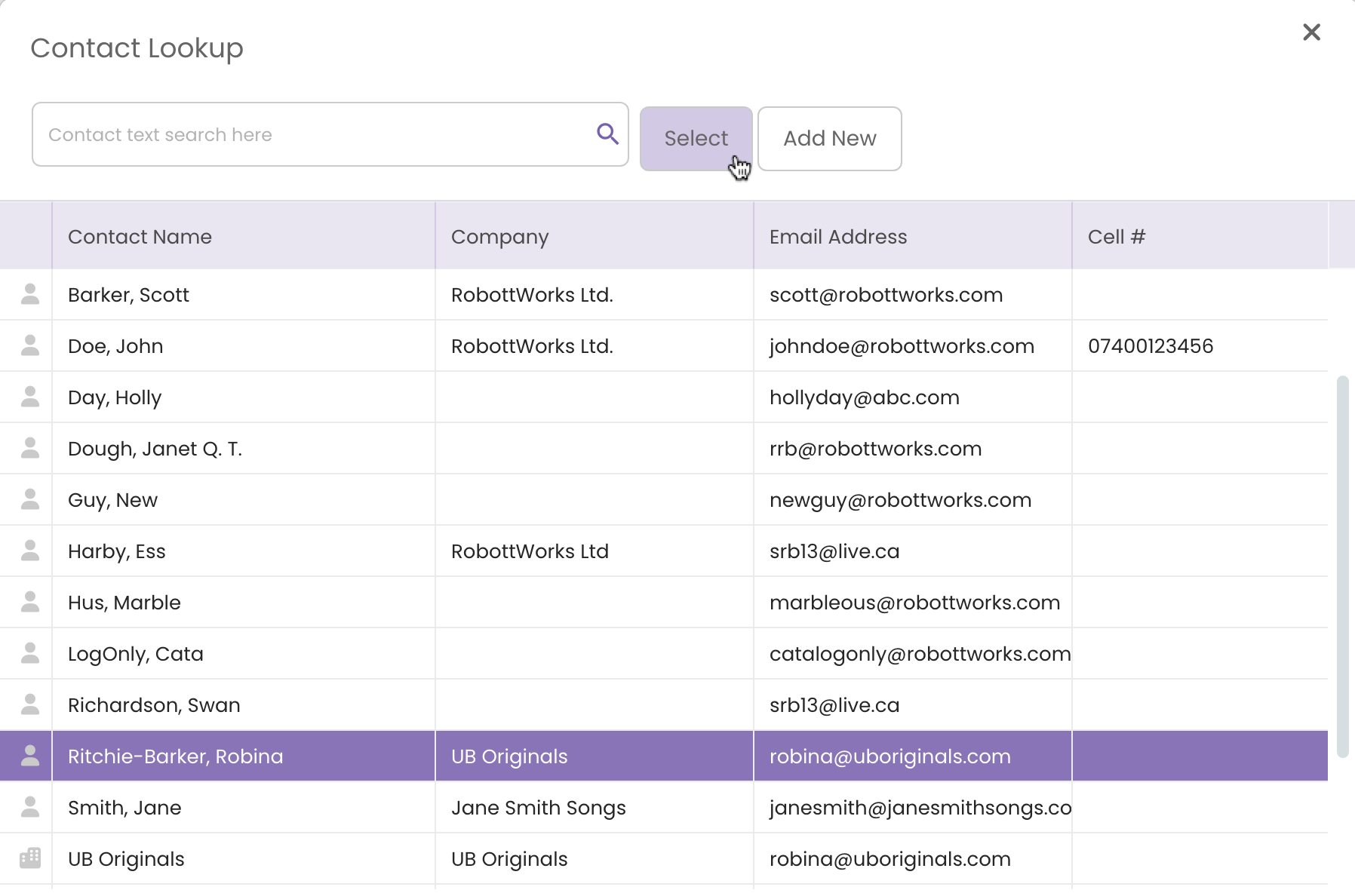Click the Select button
This screenshot has height=896, width=1355.
click(x=696, y=139)
